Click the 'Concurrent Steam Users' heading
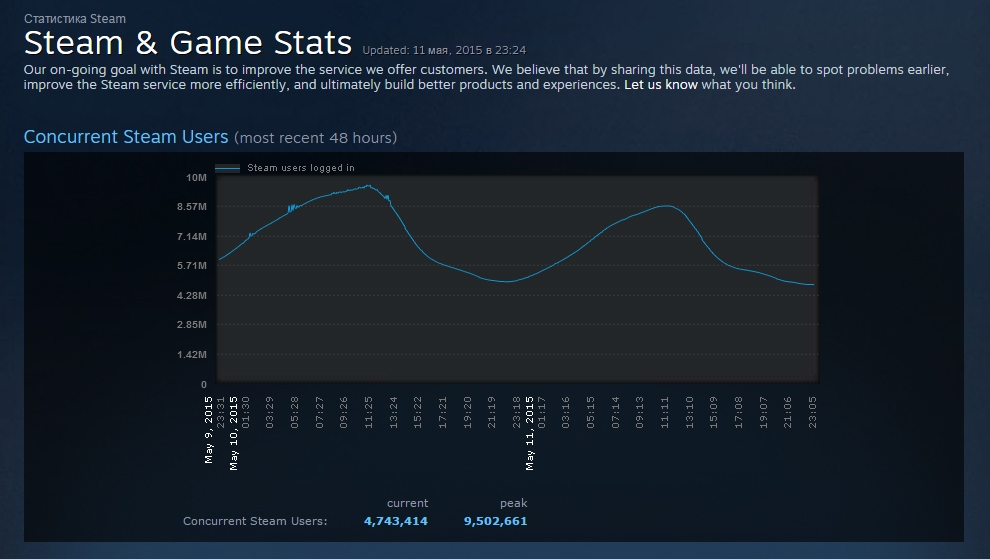Screen dimensions: 990x559 point(126,136)
